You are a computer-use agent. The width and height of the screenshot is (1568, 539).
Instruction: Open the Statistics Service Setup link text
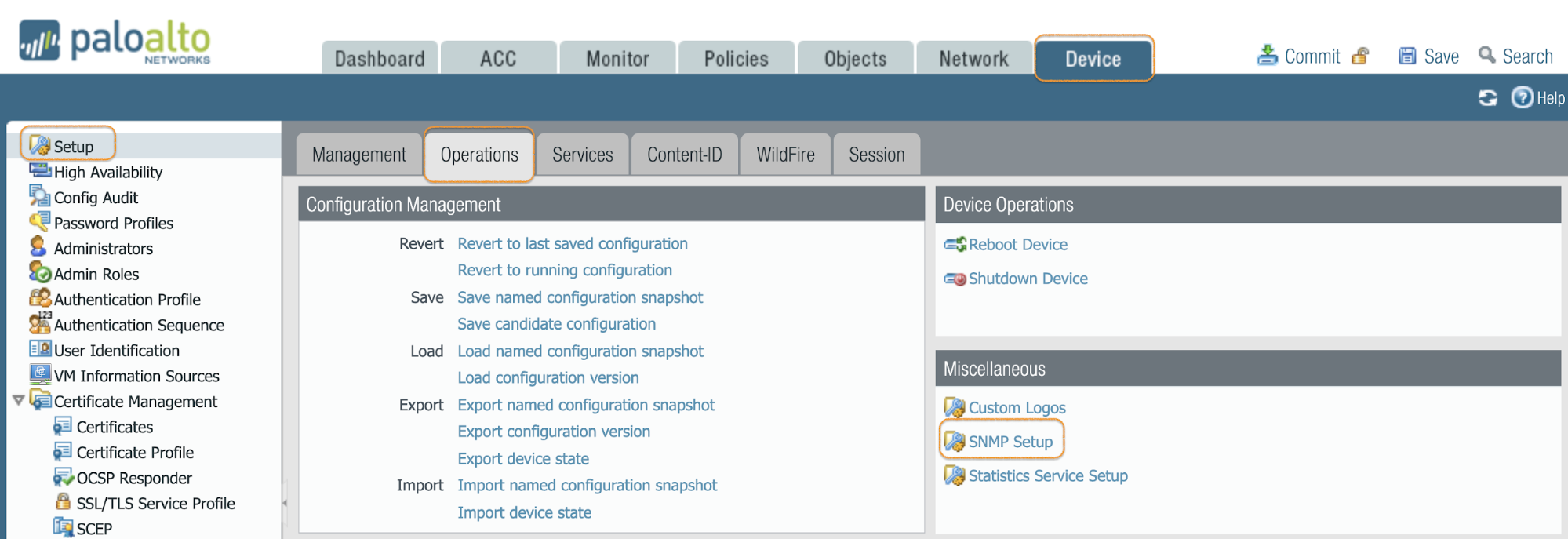(1048, 475)
